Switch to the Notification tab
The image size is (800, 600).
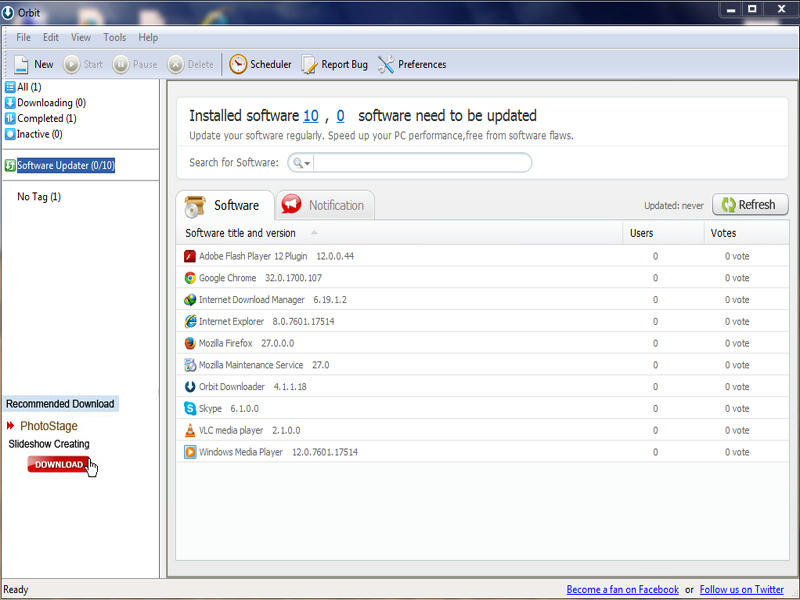coord(324,206)
